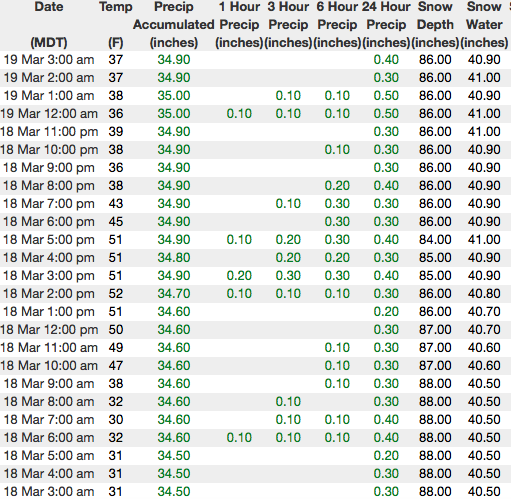This screenshot has height=499, width=511.
Task: Click the 34.80 accumulated precip value
Action: point(174,258)
